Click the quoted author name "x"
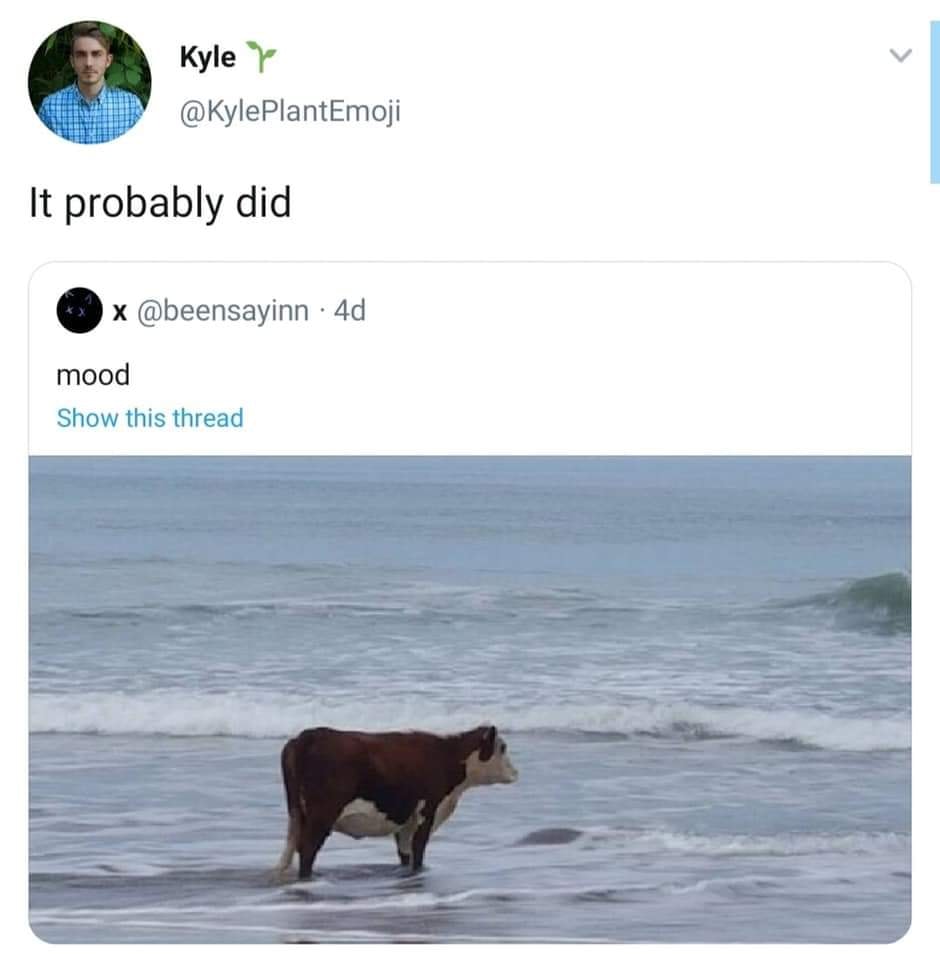The height and width of the screenshot is (960, 940). 118,312
